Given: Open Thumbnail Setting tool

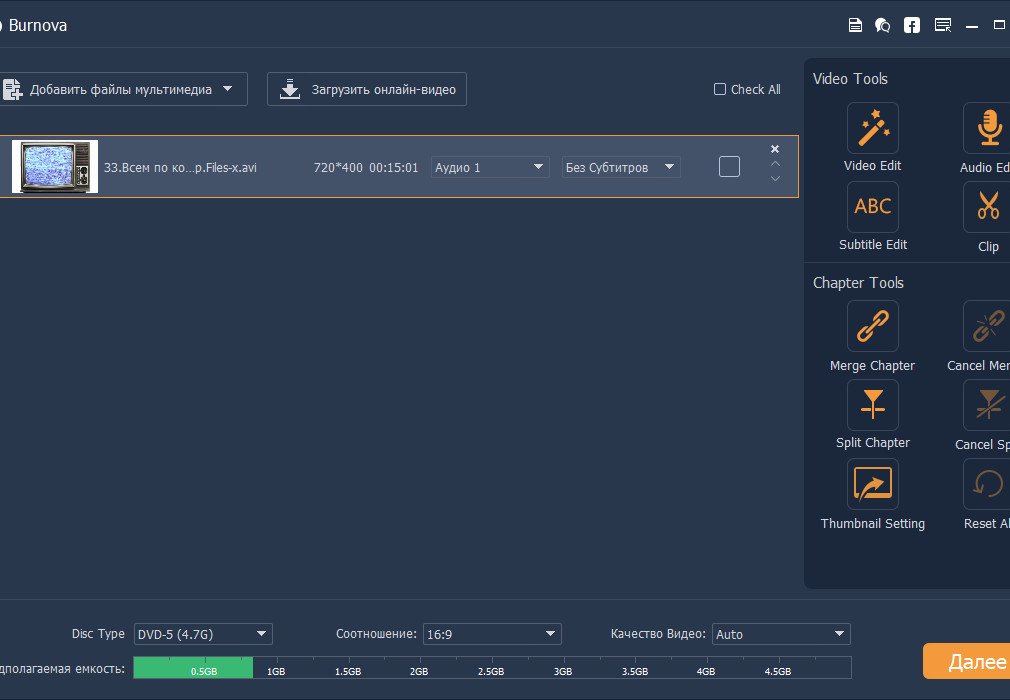Looking at the screenshot, I should pos(873,484).
